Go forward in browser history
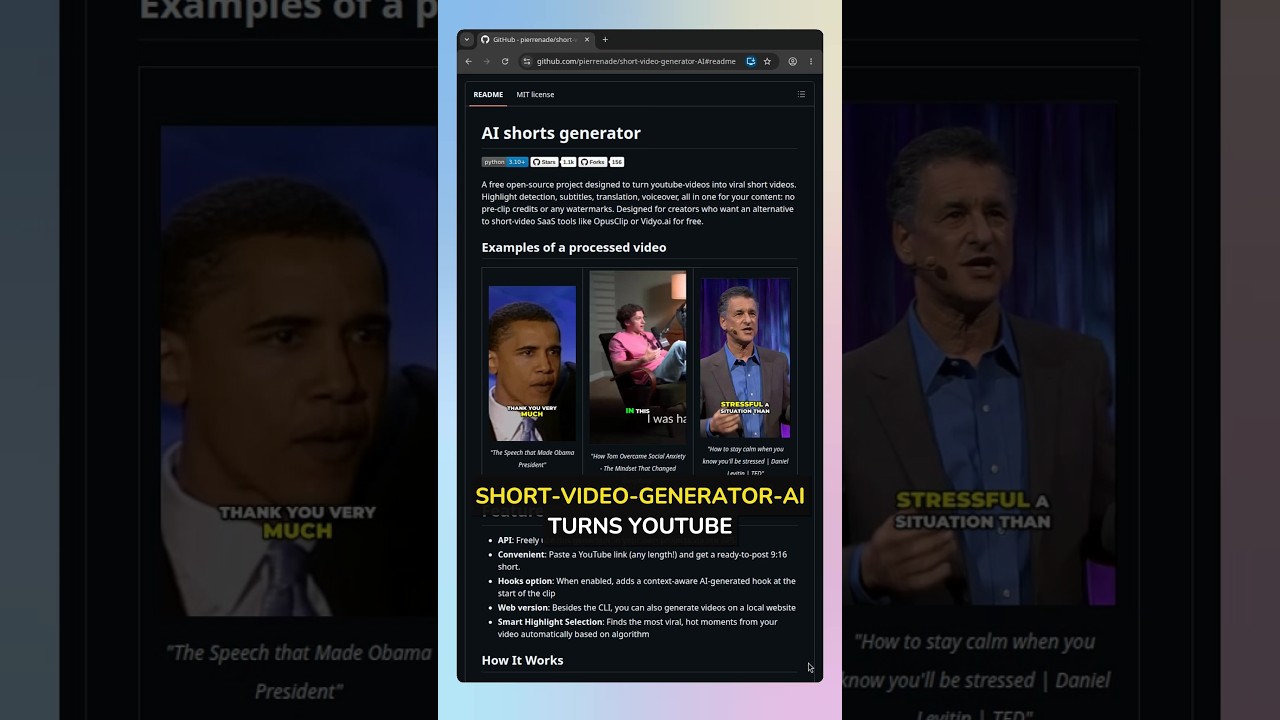The height and width of the screenshot is (720, 1280). (x=487, y=61)
